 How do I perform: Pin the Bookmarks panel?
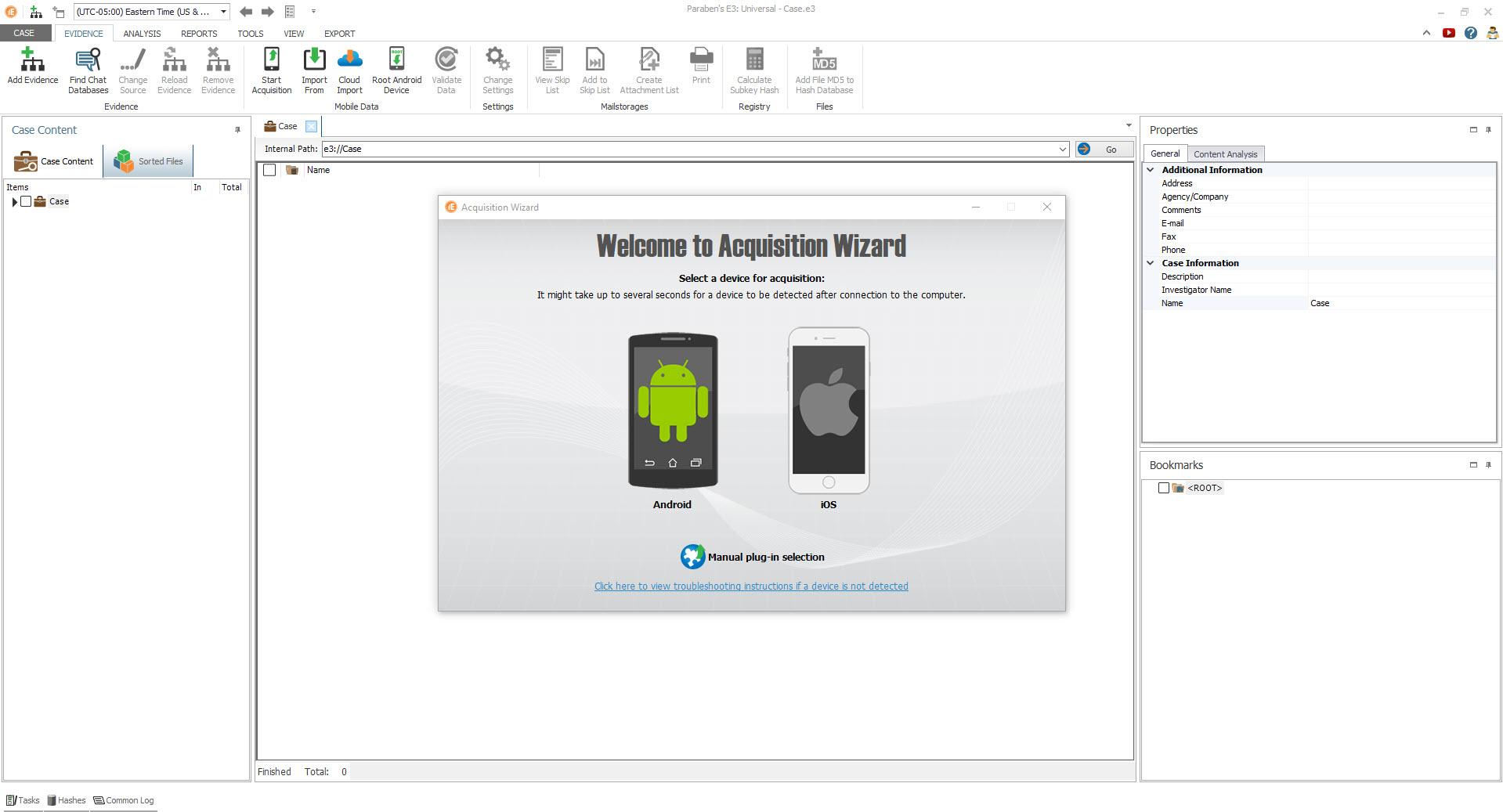tap(1488, 465)
